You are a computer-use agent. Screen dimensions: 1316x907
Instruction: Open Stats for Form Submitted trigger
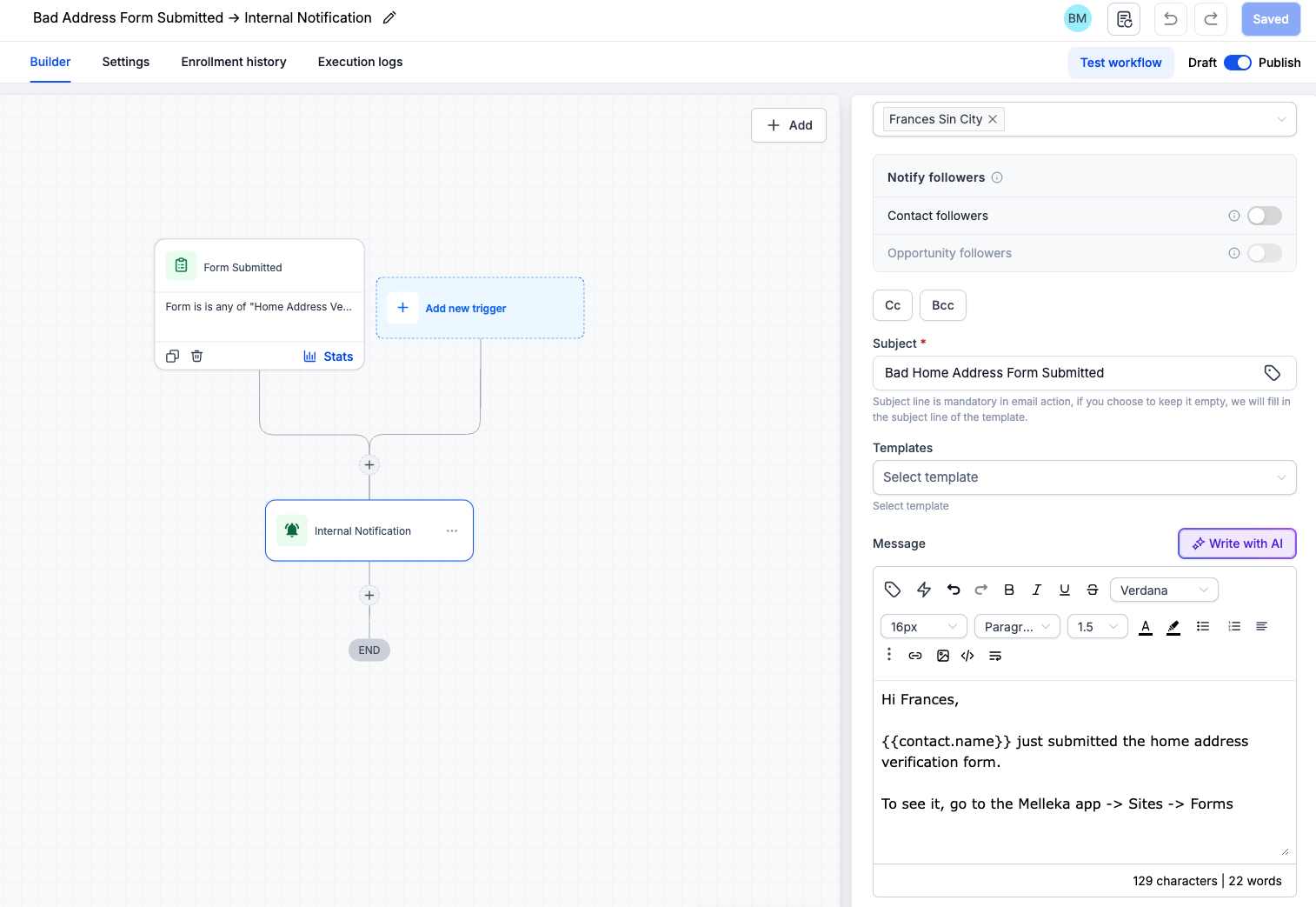pos(329,357)
